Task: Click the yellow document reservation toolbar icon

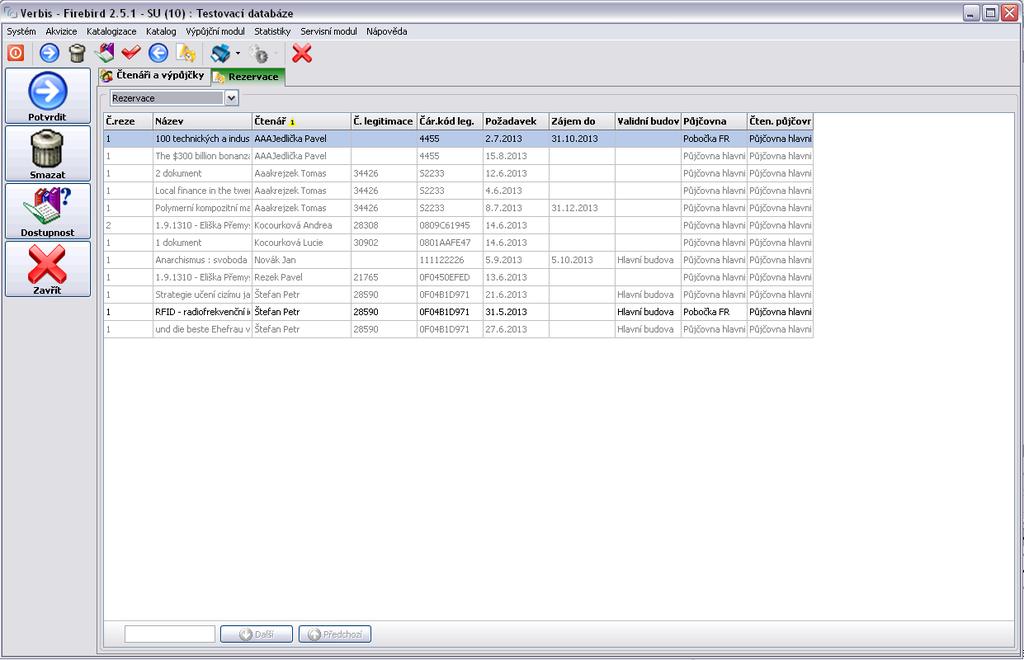Action: (186, 53)
